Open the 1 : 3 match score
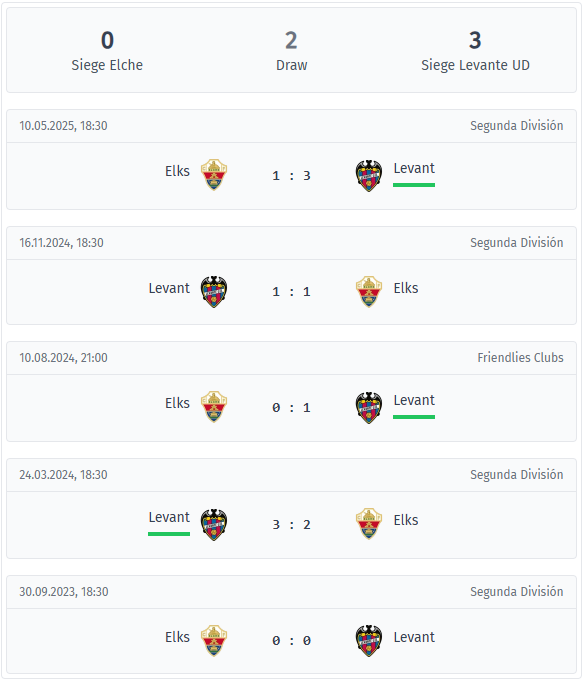This screenshot has width=583, height=679. 291,176
